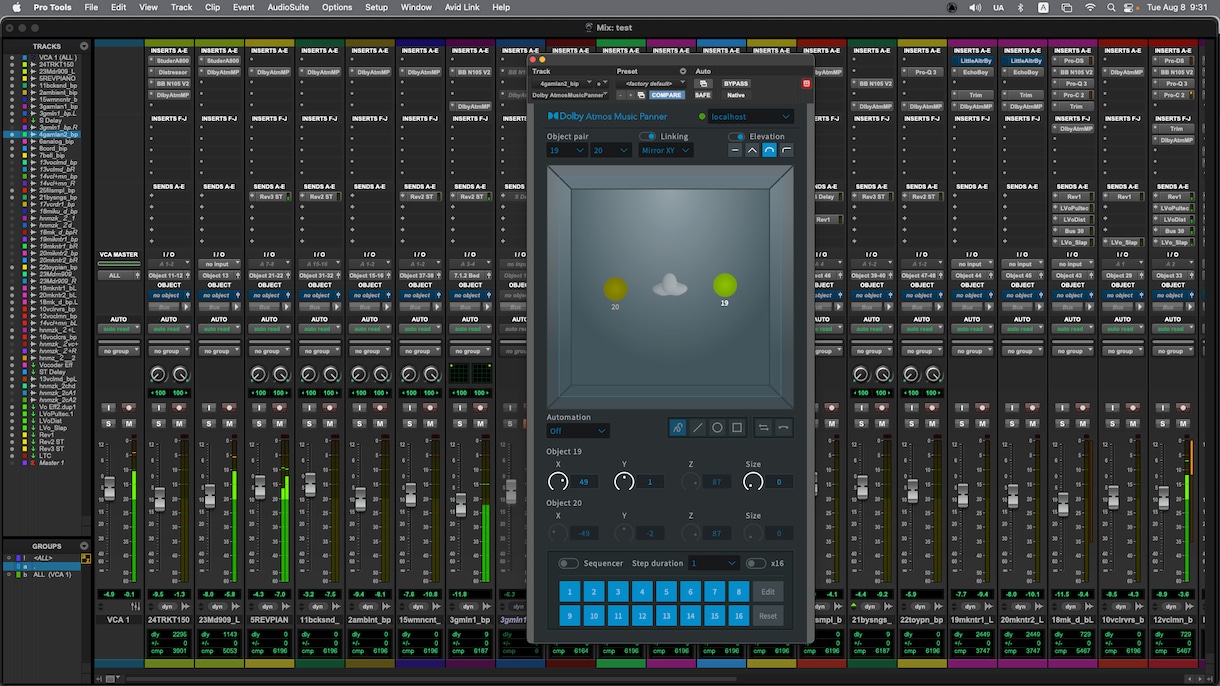Toggle the SAFE automation button
Screen dimensions: 1220x686
703,95
